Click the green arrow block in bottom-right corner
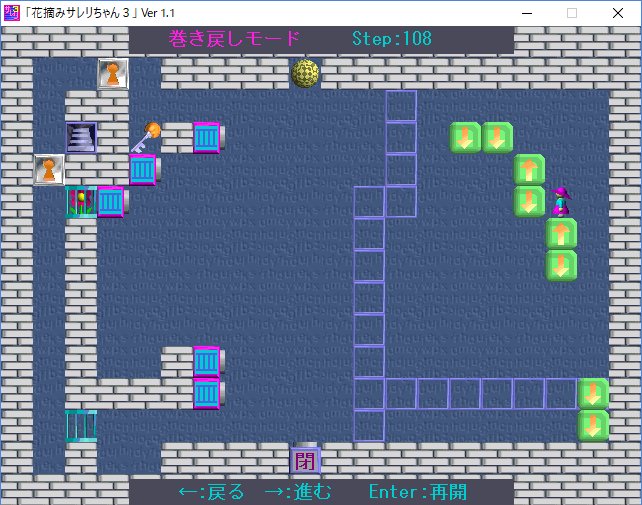Image resolution: width=642 pixels, height=505 pixels. [x=593, y=425]
